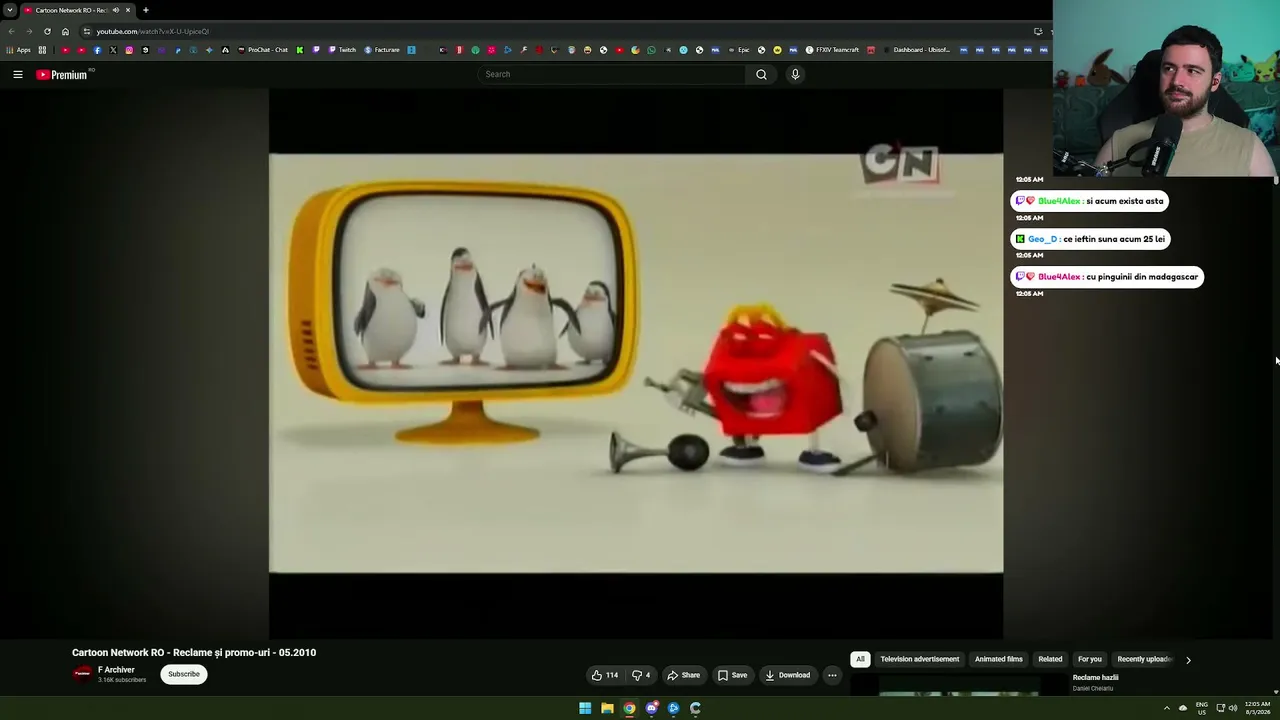
Task: Open File Explorer from the taskbar
Action: [607, 708]
